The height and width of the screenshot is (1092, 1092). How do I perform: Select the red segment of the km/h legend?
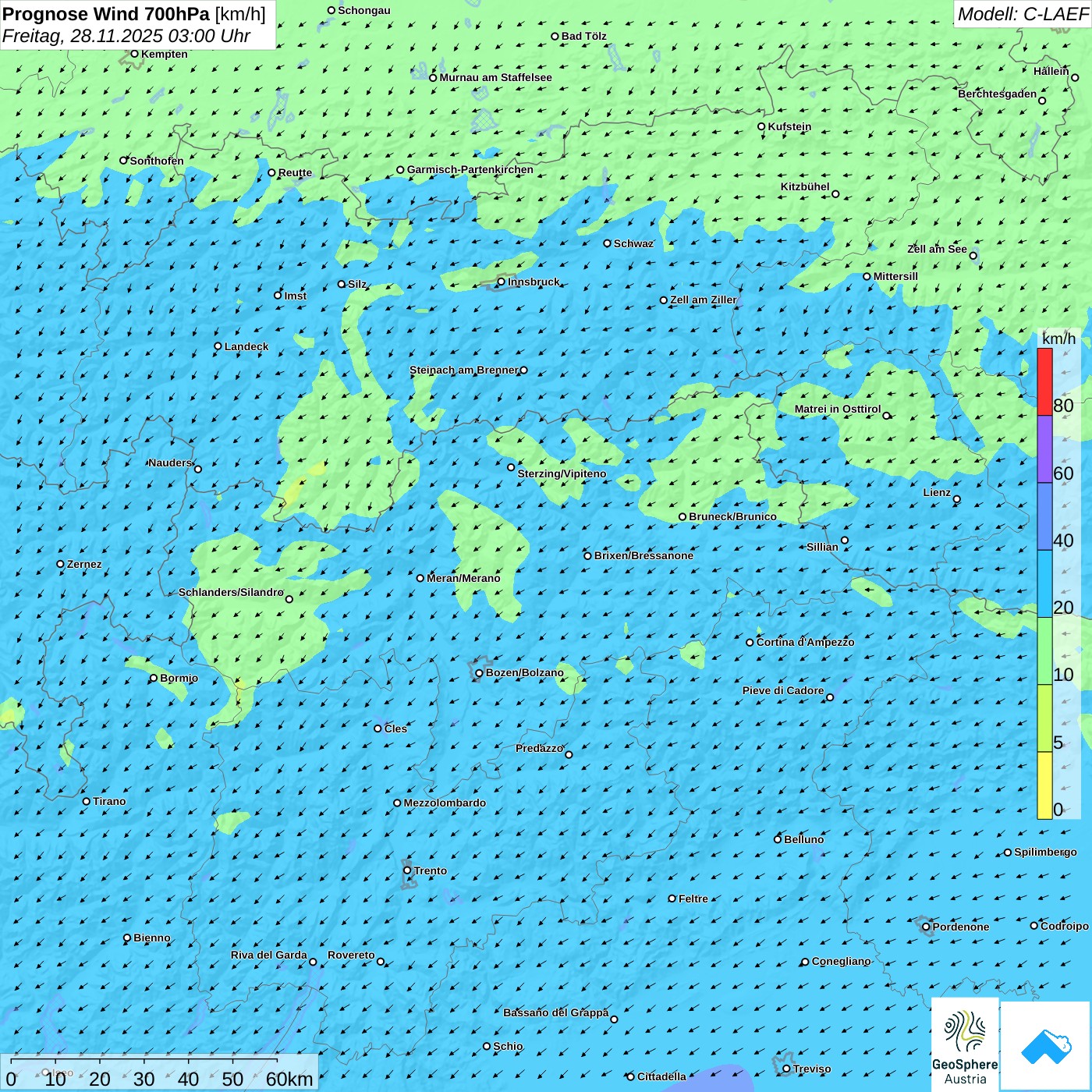tap(1044, 381)
